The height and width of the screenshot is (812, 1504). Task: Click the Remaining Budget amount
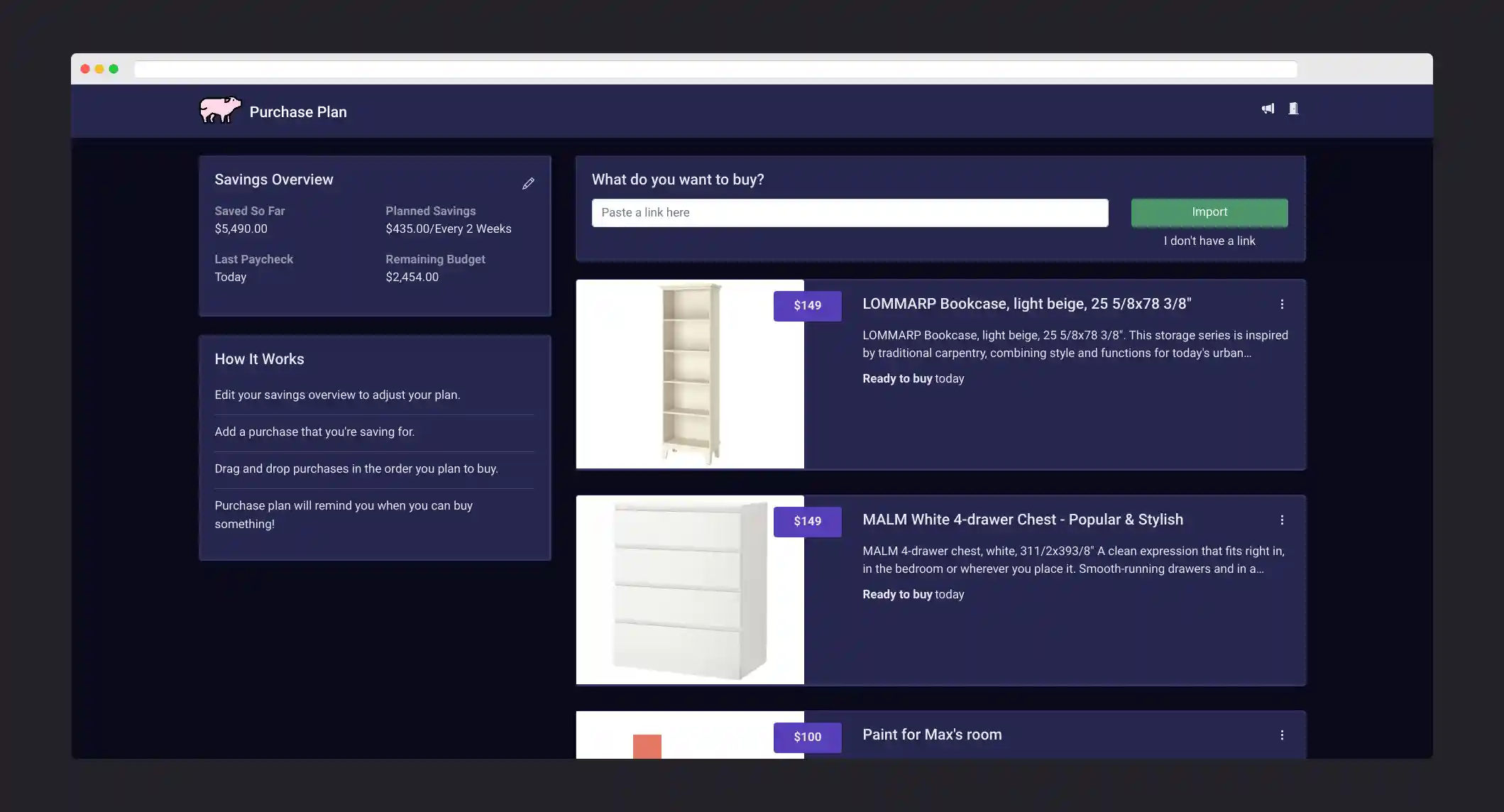pyautogui.click(x=412, y=277)
